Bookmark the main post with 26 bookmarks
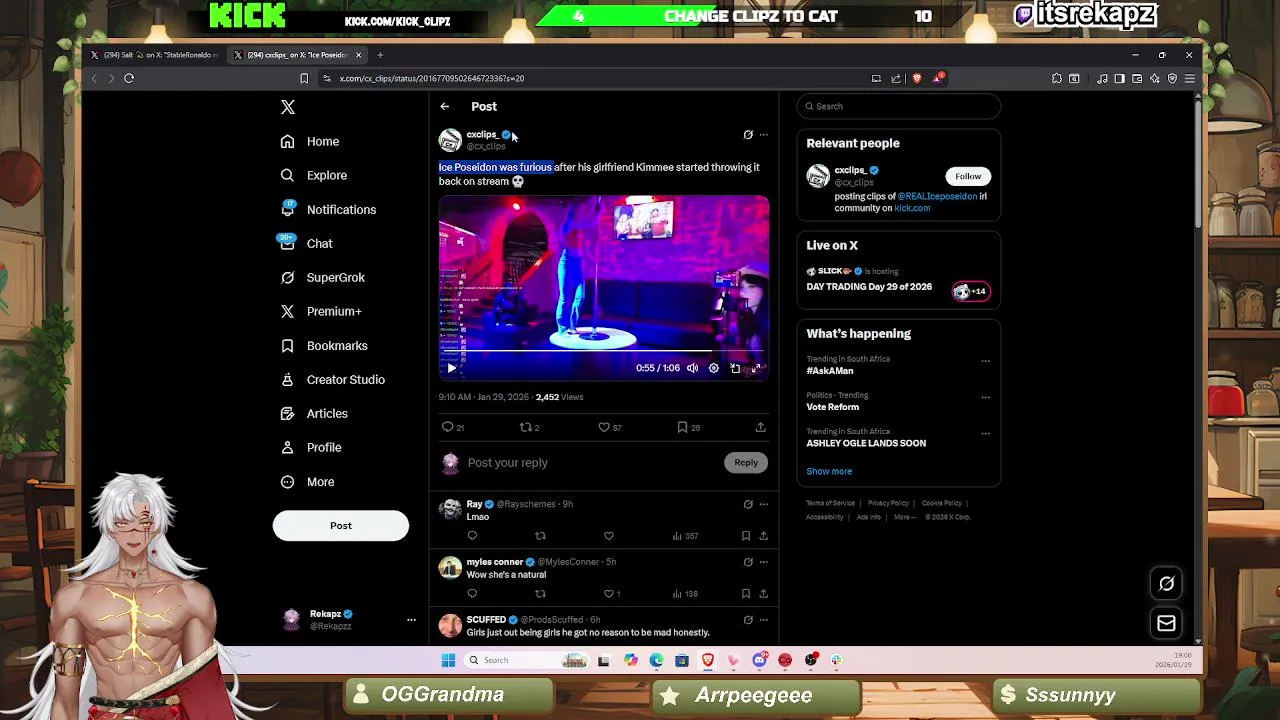The width and height of the screenshot is (1280, 720). pos(688,427)
